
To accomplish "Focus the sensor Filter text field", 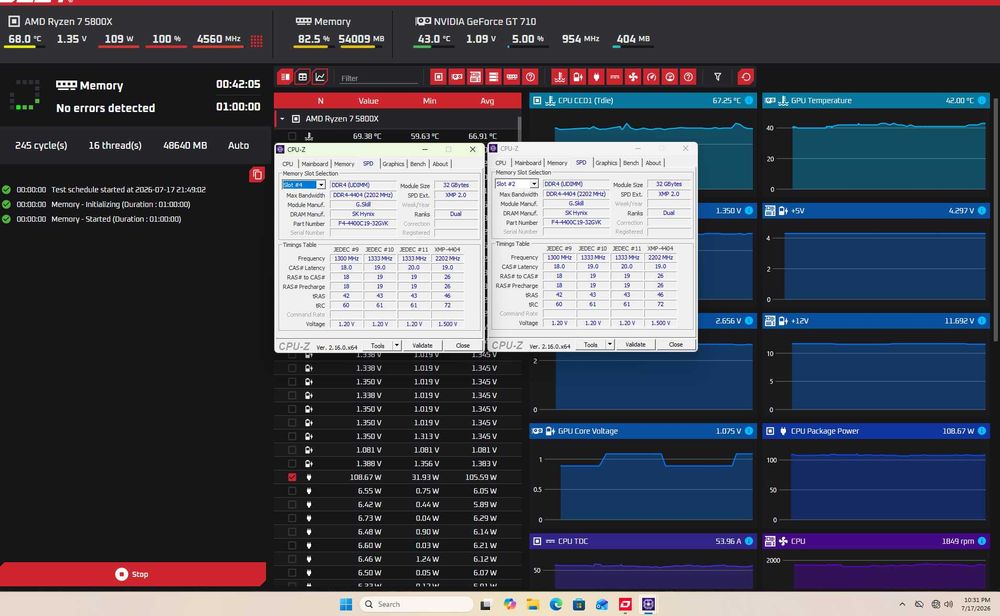I will point(379,78).
